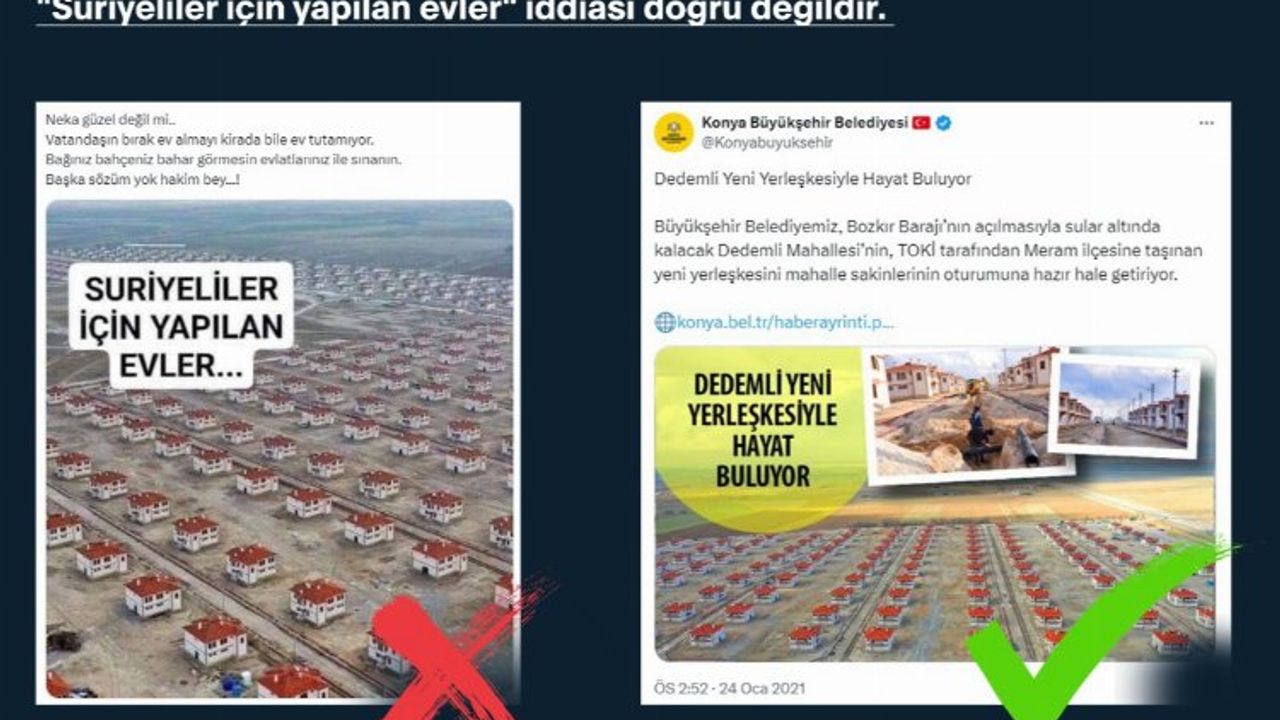This screenshot has width=1280, height=720.
Task: Click Konya Büyükşehir Belediyesi account name
Action: [805, 122]
